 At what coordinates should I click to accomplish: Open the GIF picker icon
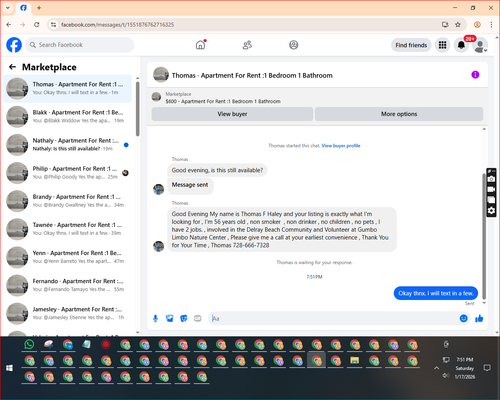click(x=198, y=319)
